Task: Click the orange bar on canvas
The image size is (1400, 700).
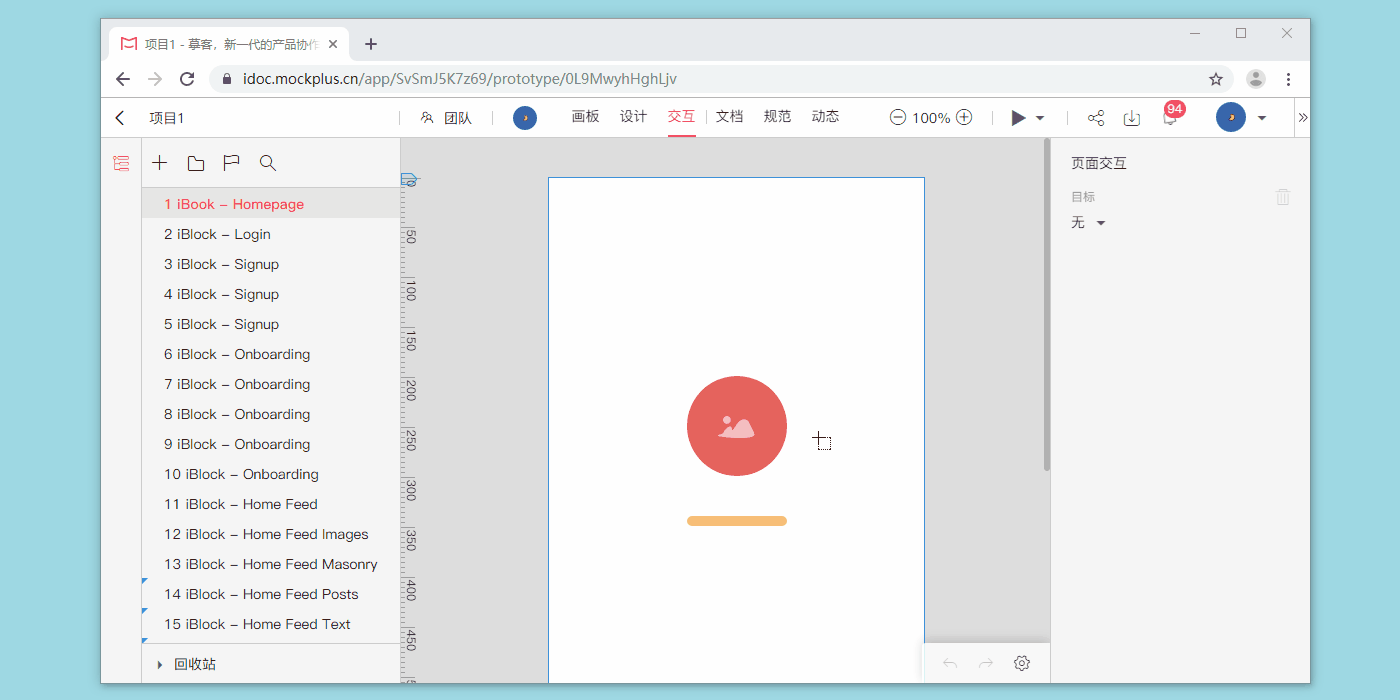Action: [736, 521]
